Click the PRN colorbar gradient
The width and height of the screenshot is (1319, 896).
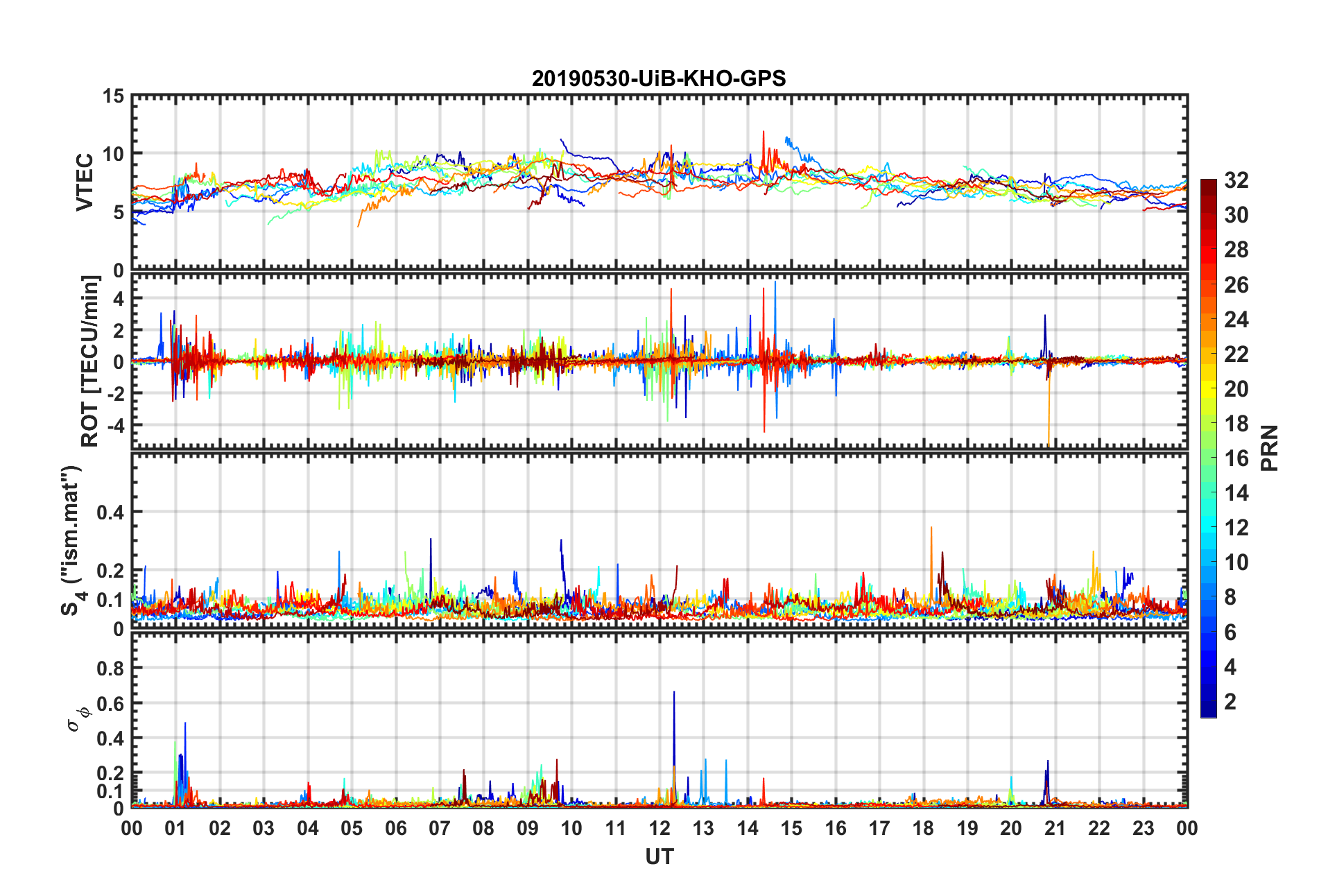1209,448
